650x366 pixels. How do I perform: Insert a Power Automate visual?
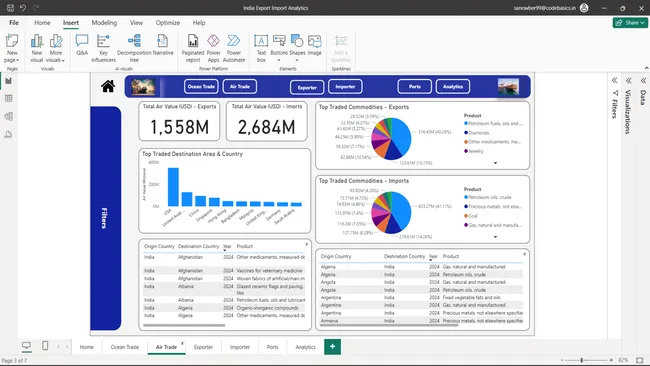(x=234, y=48)
